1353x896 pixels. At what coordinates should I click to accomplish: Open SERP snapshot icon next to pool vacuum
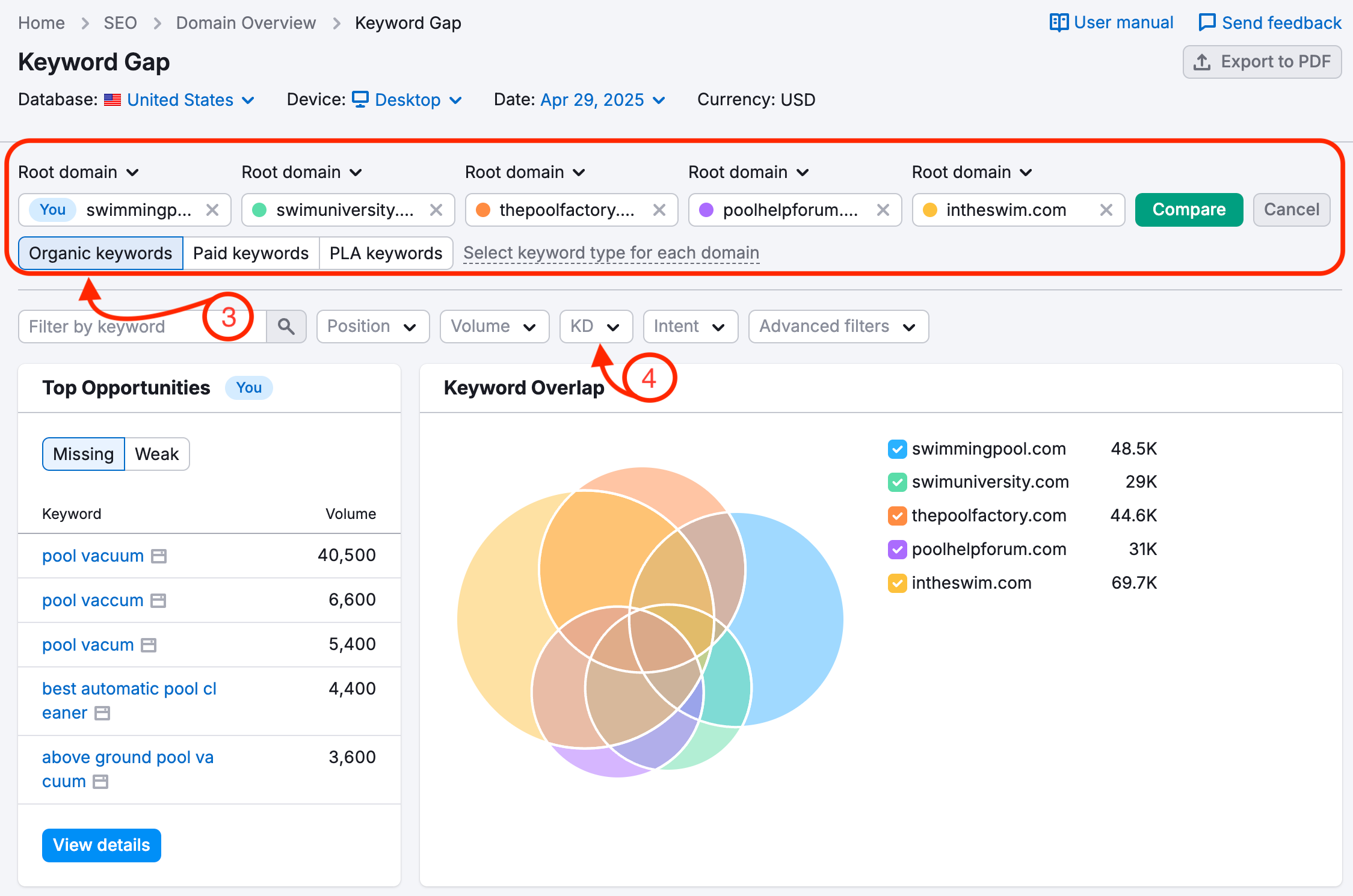(x=158, y=556)
